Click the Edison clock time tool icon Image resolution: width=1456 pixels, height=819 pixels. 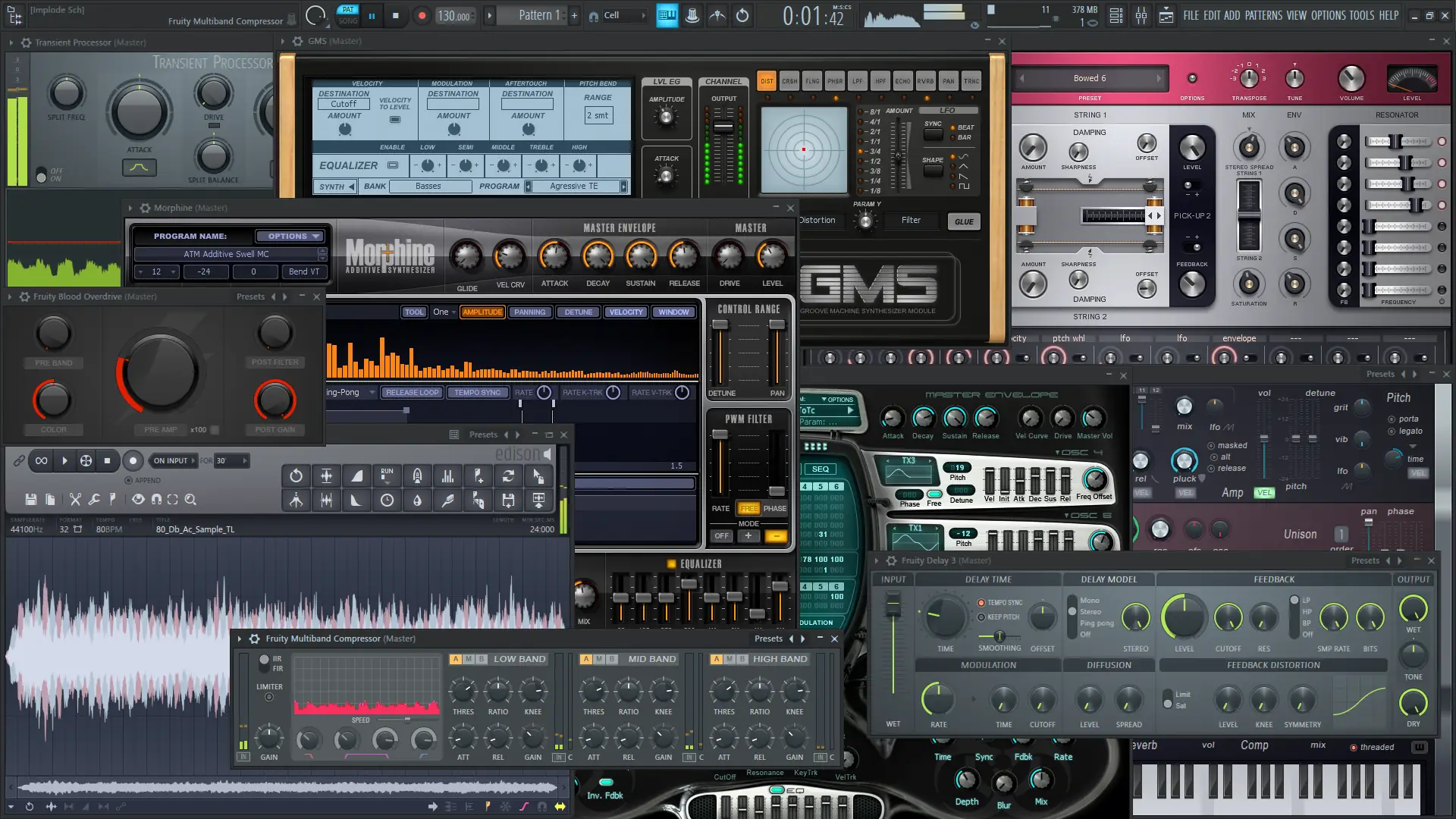pyautogui.click(x=387, y=500)
